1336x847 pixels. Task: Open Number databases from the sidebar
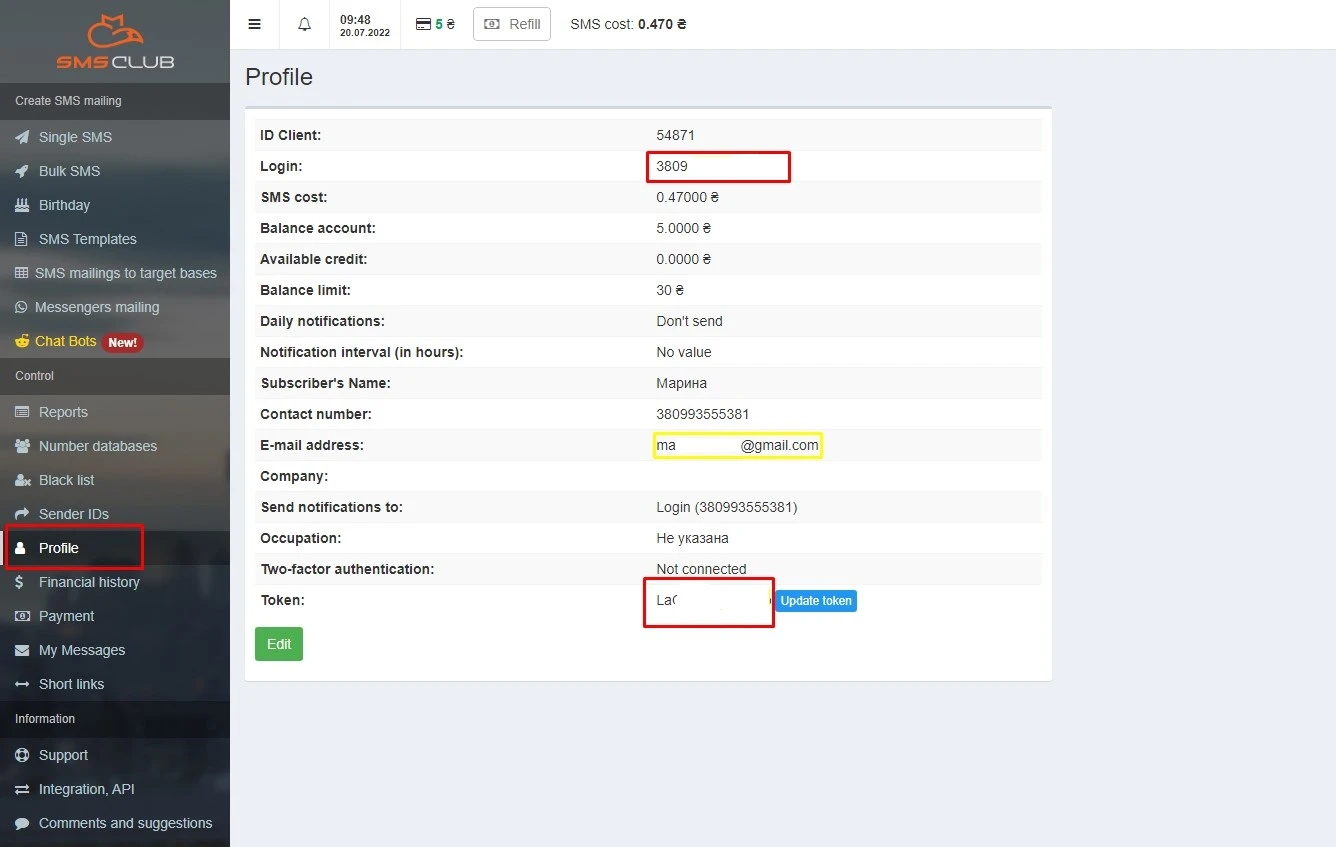(x=97, y=446)
